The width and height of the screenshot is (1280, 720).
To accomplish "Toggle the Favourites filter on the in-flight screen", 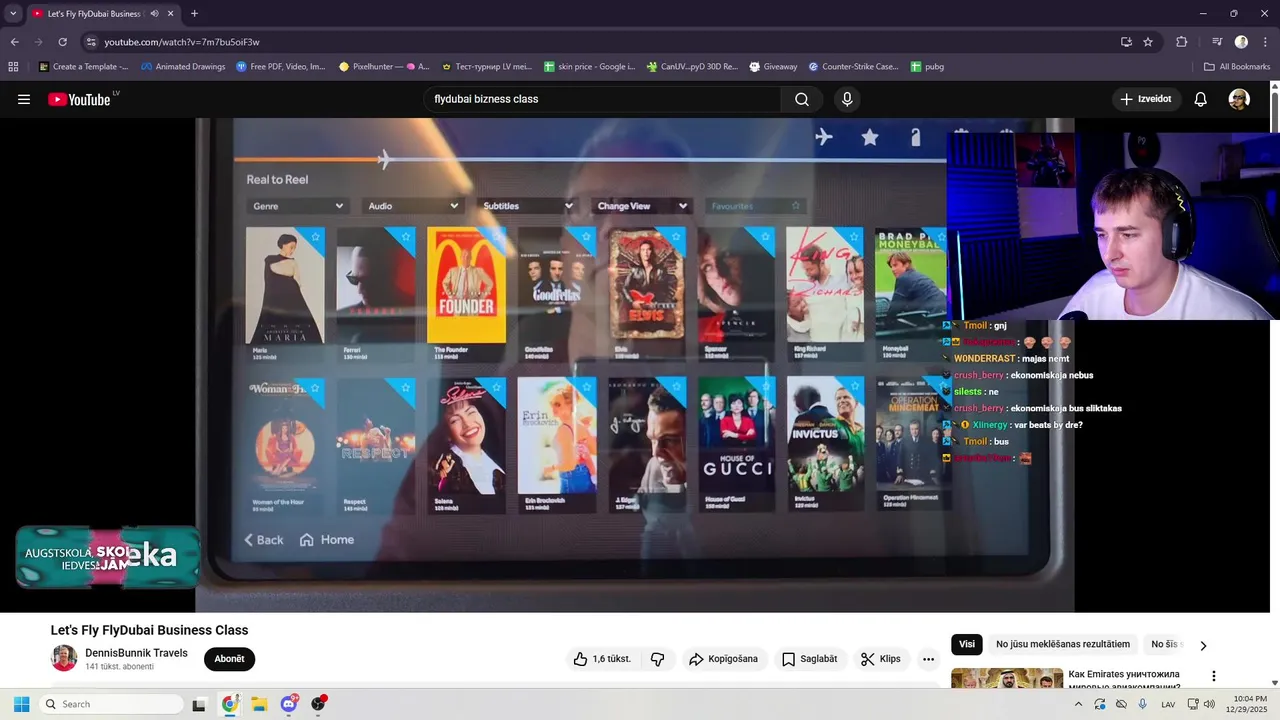I will click(756, 206).
